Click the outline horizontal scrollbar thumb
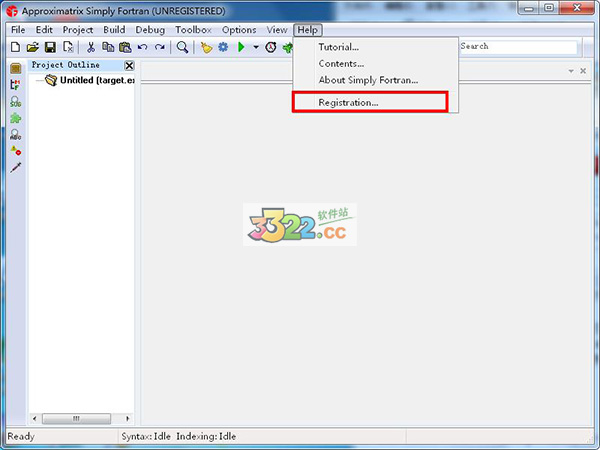 click(76, 419)
